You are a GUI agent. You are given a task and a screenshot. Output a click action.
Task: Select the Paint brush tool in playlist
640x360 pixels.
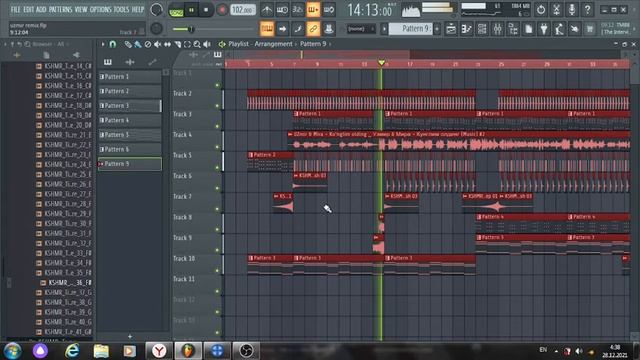[138, 44]
